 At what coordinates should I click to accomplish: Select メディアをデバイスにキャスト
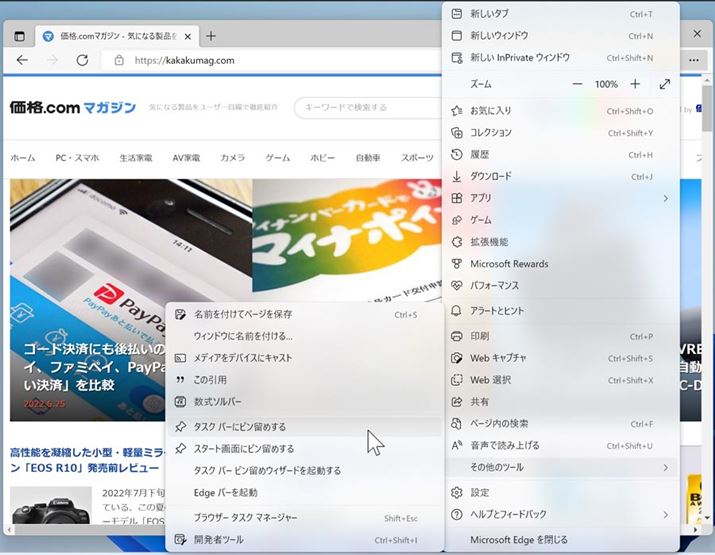coord(304,358)
